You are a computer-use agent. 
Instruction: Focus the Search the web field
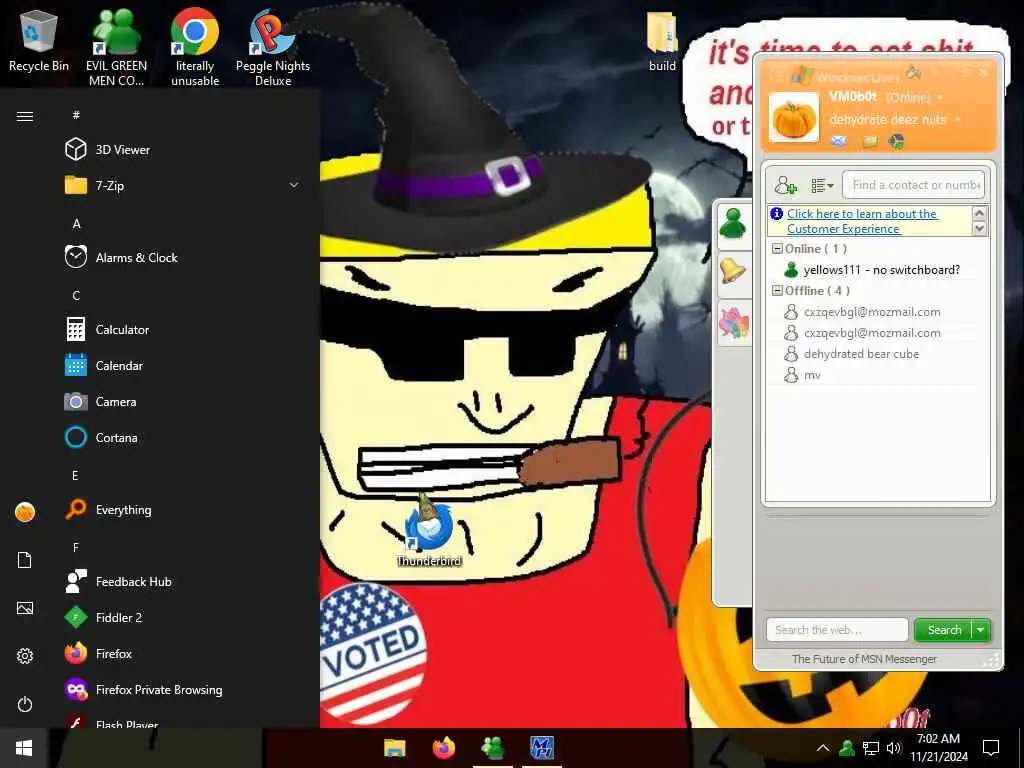837,630
